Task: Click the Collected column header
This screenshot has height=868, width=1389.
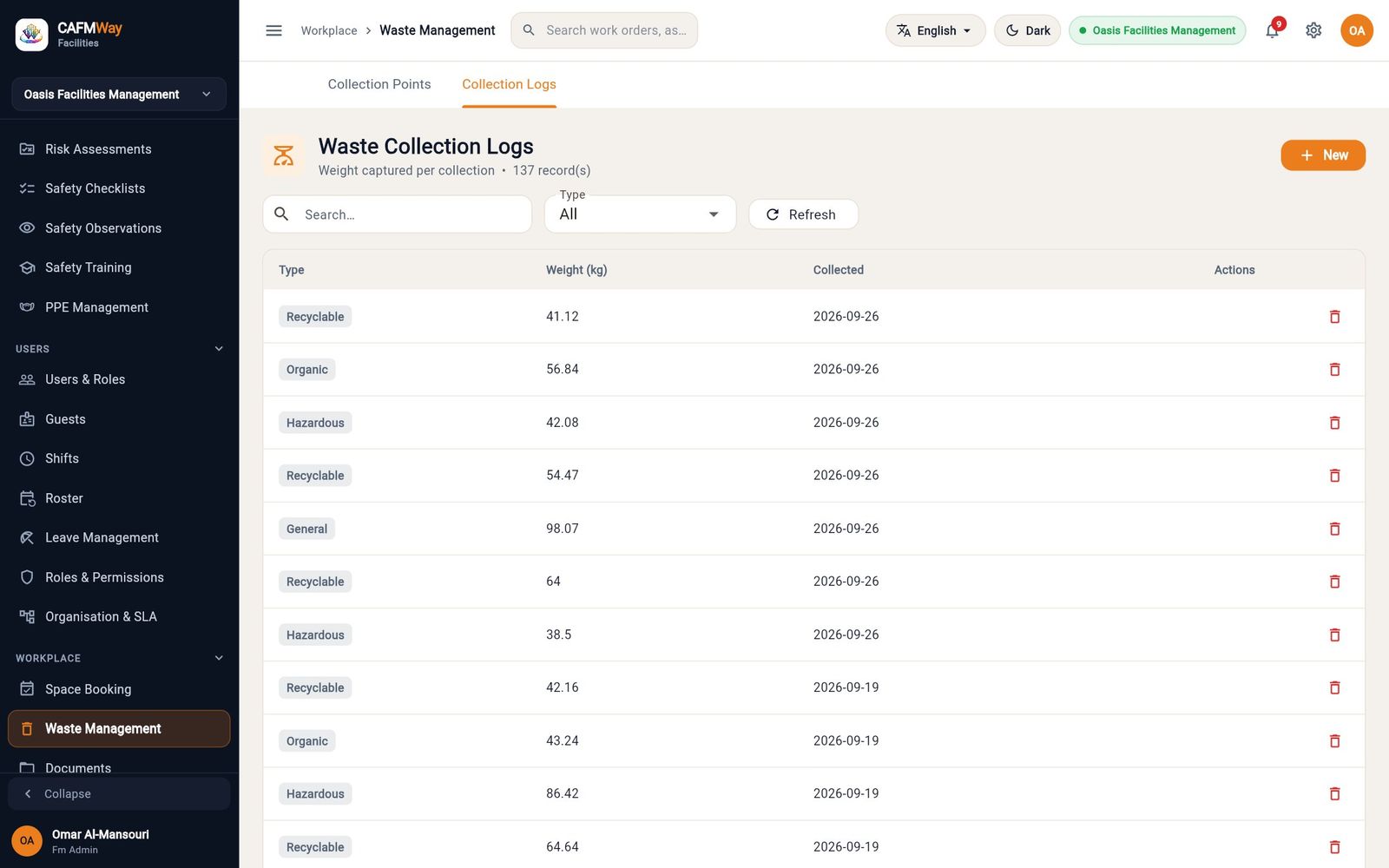Action: [838, 270]
